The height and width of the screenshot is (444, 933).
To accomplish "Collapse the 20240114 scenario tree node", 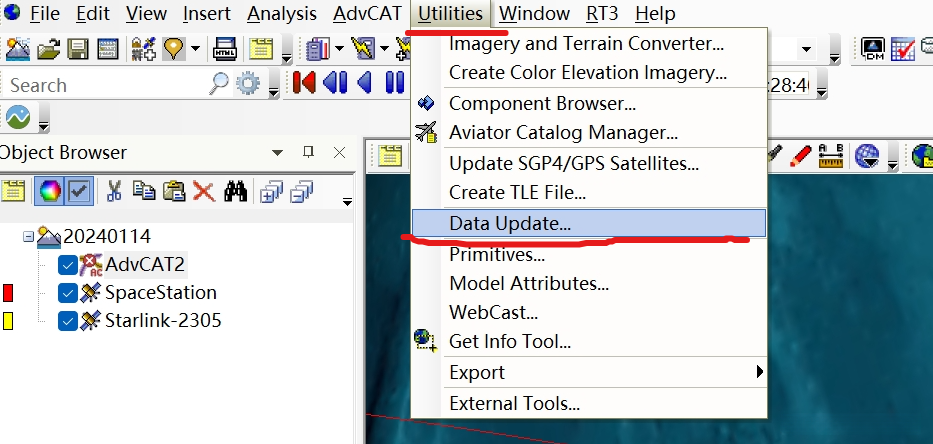I will (x=28, y=236).
